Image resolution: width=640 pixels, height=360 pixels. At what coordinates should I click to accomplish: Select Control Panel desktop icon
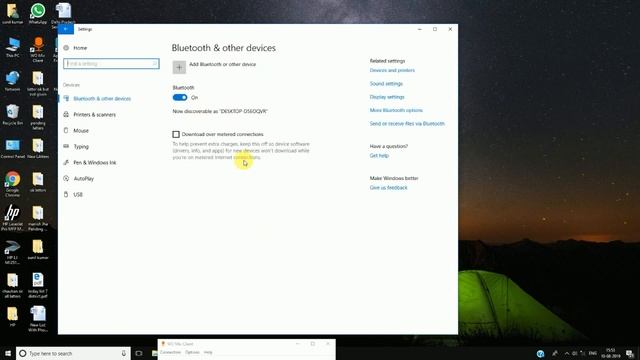click(13, 149)
